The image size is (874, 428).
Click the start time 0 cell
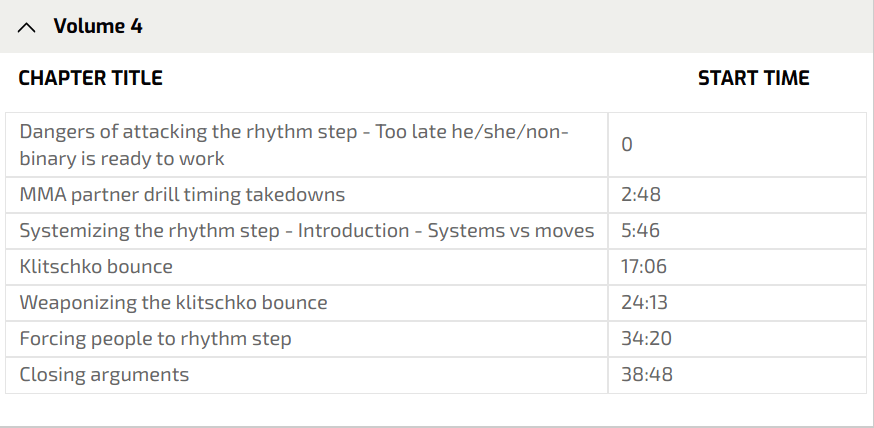coord(627,145)
